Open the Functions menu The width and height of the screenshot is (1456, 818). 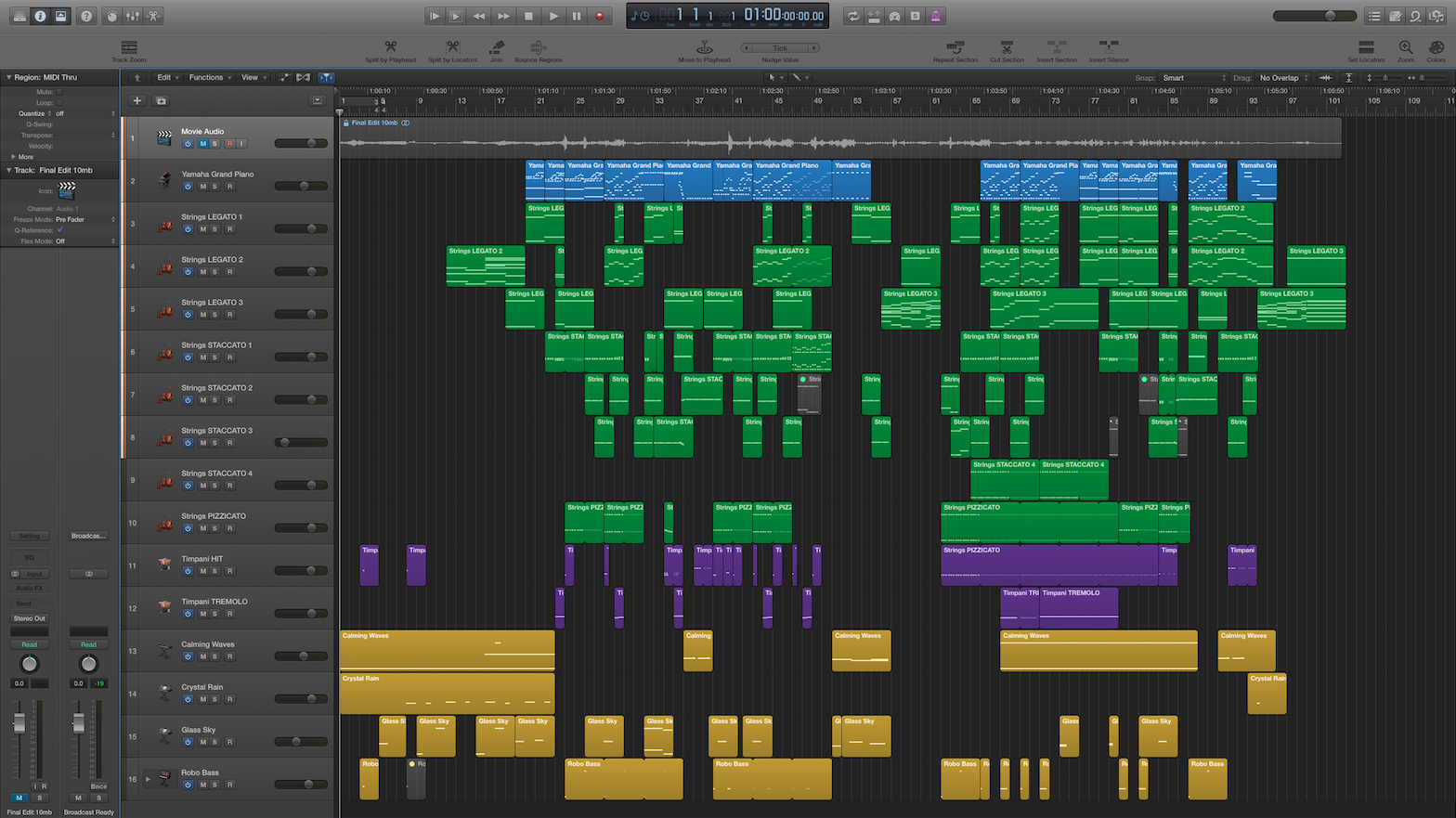[209, 77]
